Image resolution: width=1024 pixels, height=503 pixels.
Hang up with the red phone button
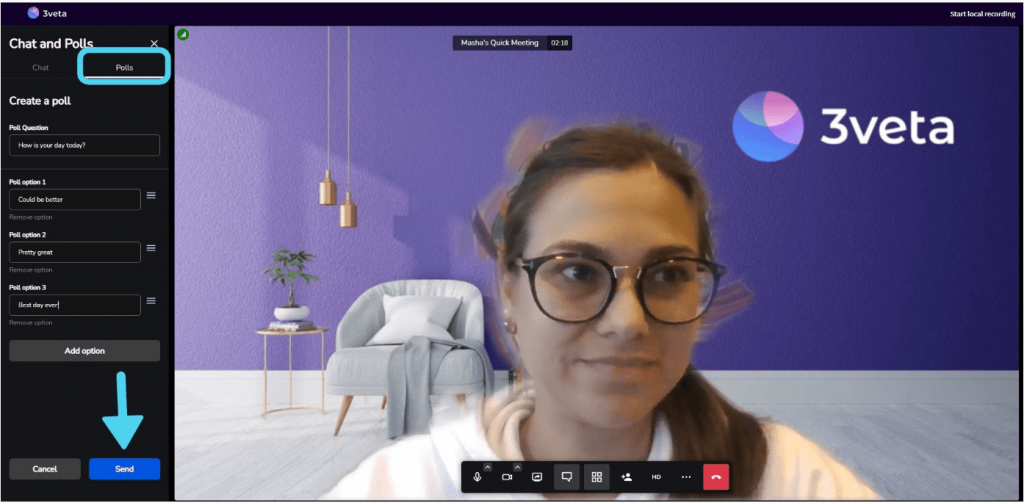(716, 477)
